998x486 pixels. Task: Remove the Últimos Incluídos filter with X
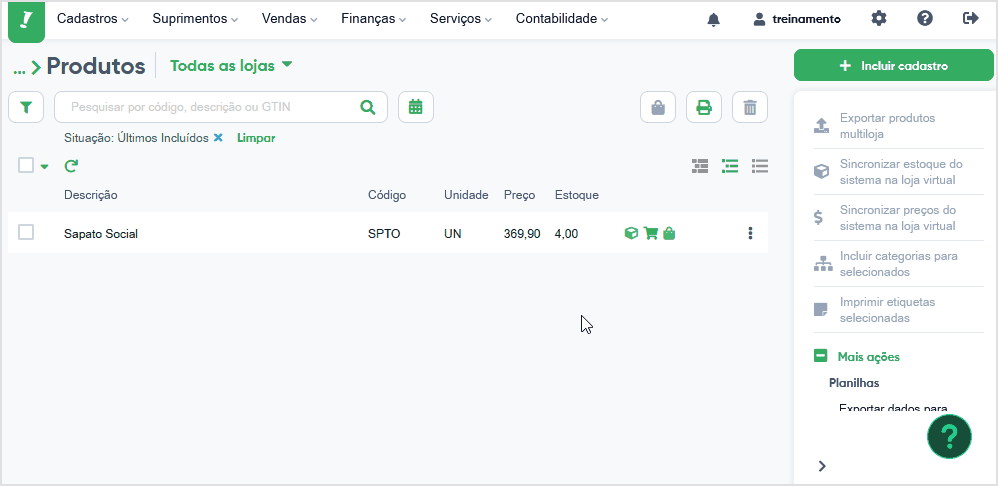218,137
